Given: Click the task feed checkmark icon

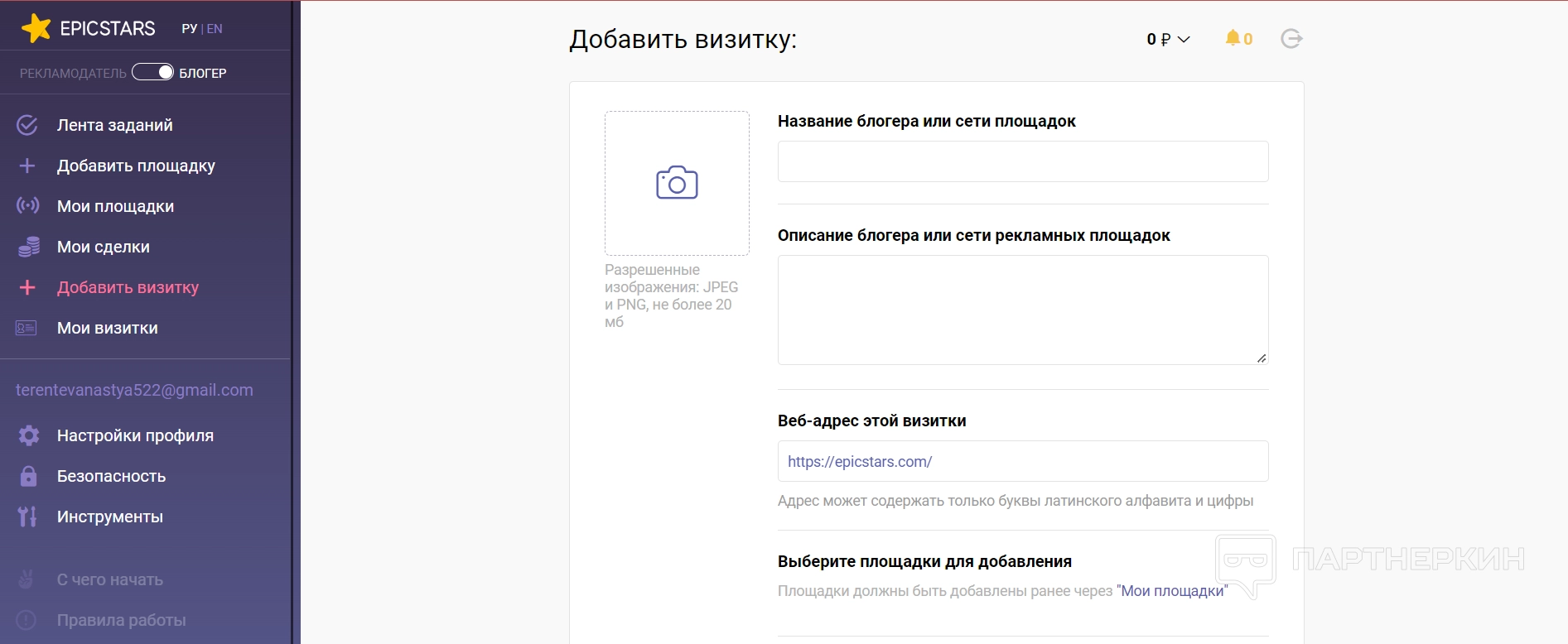Looking at the screenshot, I should (x=27, y=125).
